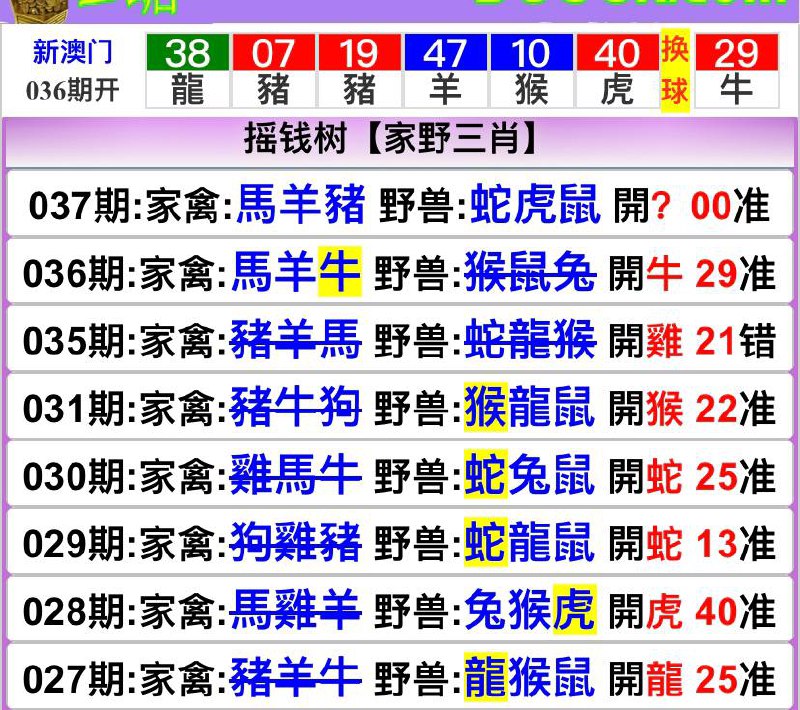Open the 031期 prediction row
The image size is (800, 710).
[399, 407]
